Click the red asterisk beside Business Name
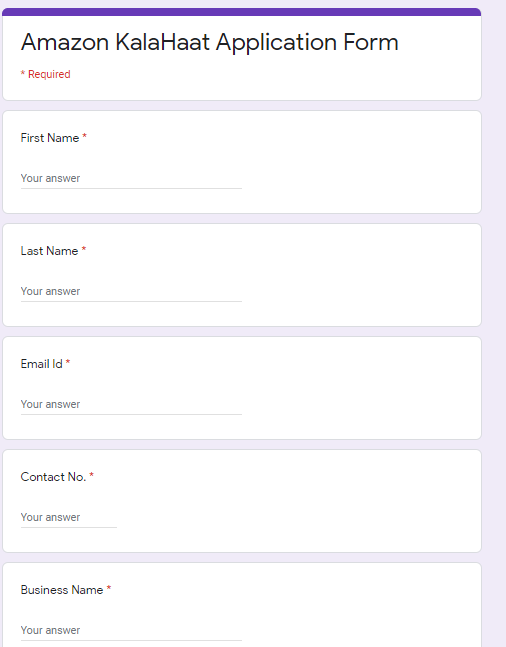The height and width of the screenshot is (647, 506). click(109, 588)
